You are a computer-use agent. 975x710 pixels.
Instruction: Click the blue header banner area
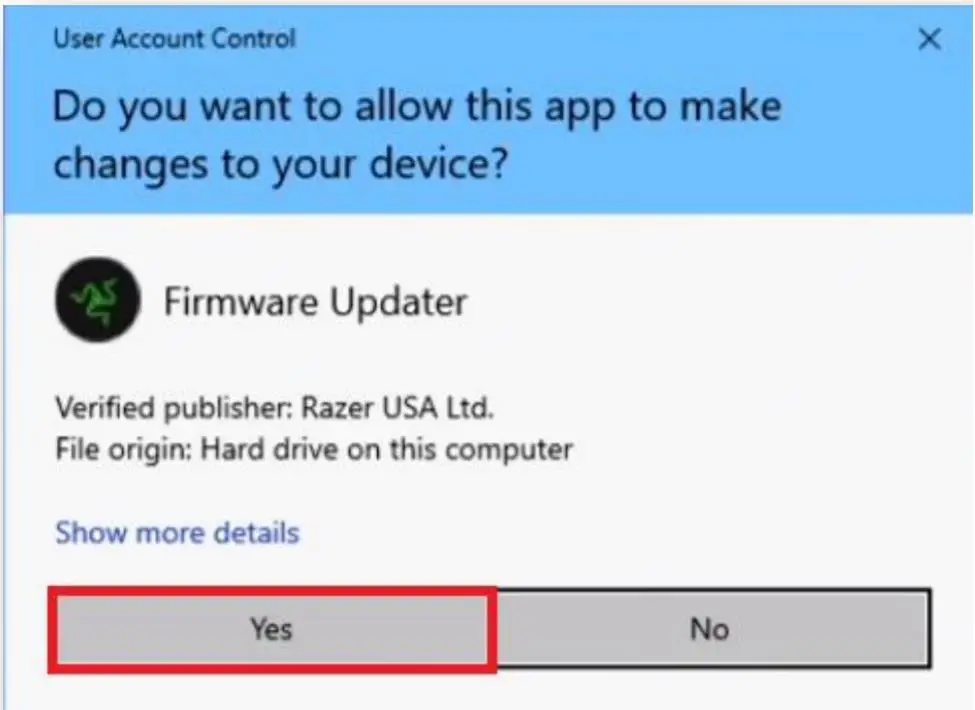tap(488, 109)
